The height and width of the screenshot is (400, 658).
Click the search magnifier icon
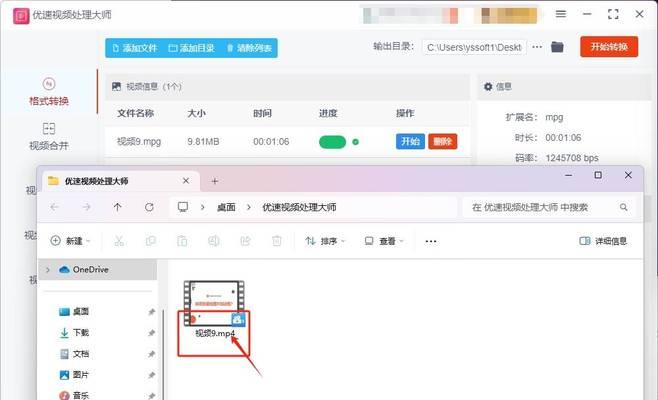coord(624,207)
